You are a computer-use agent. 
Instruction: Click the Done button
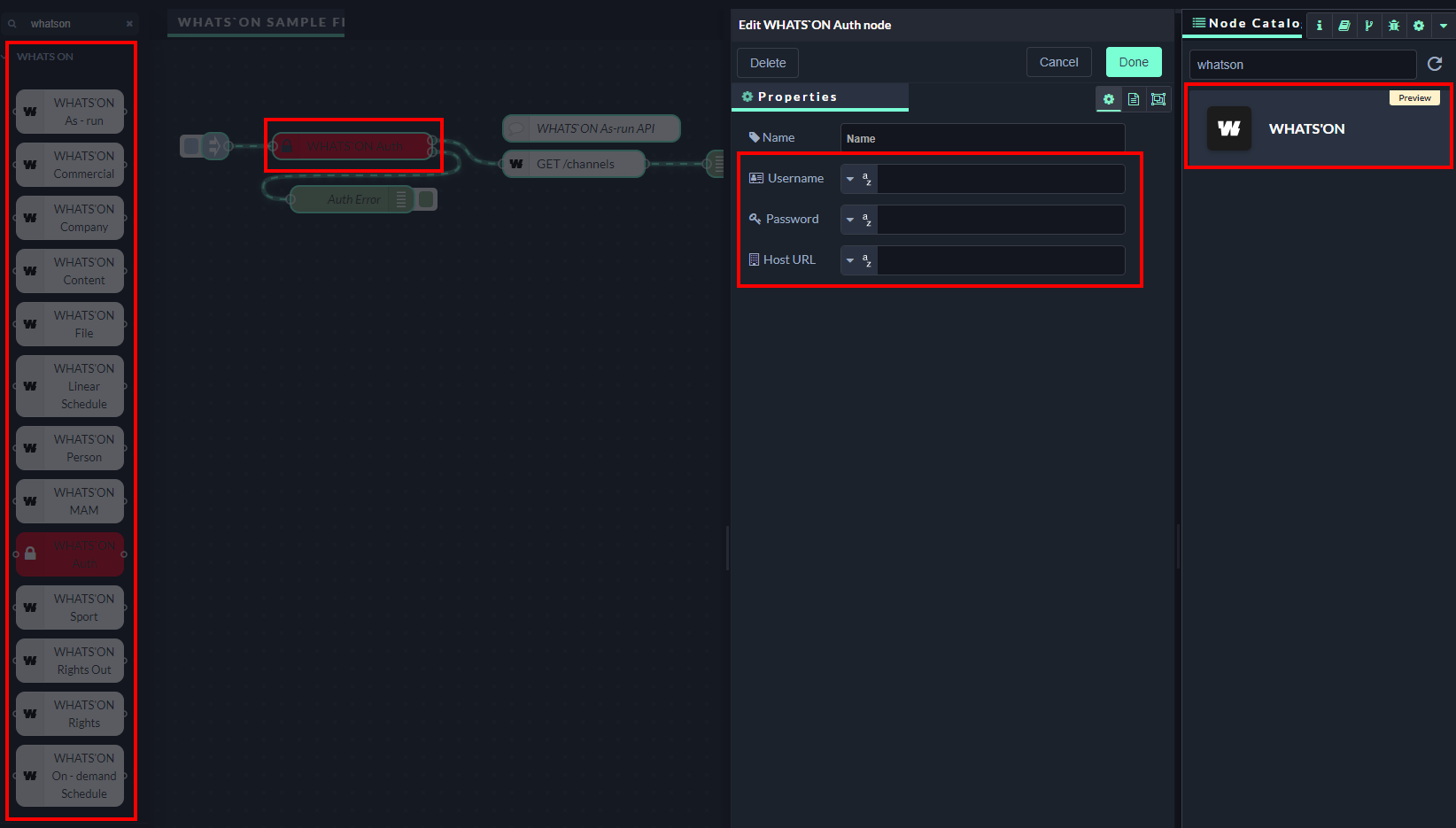click(x=1133, y=62)
